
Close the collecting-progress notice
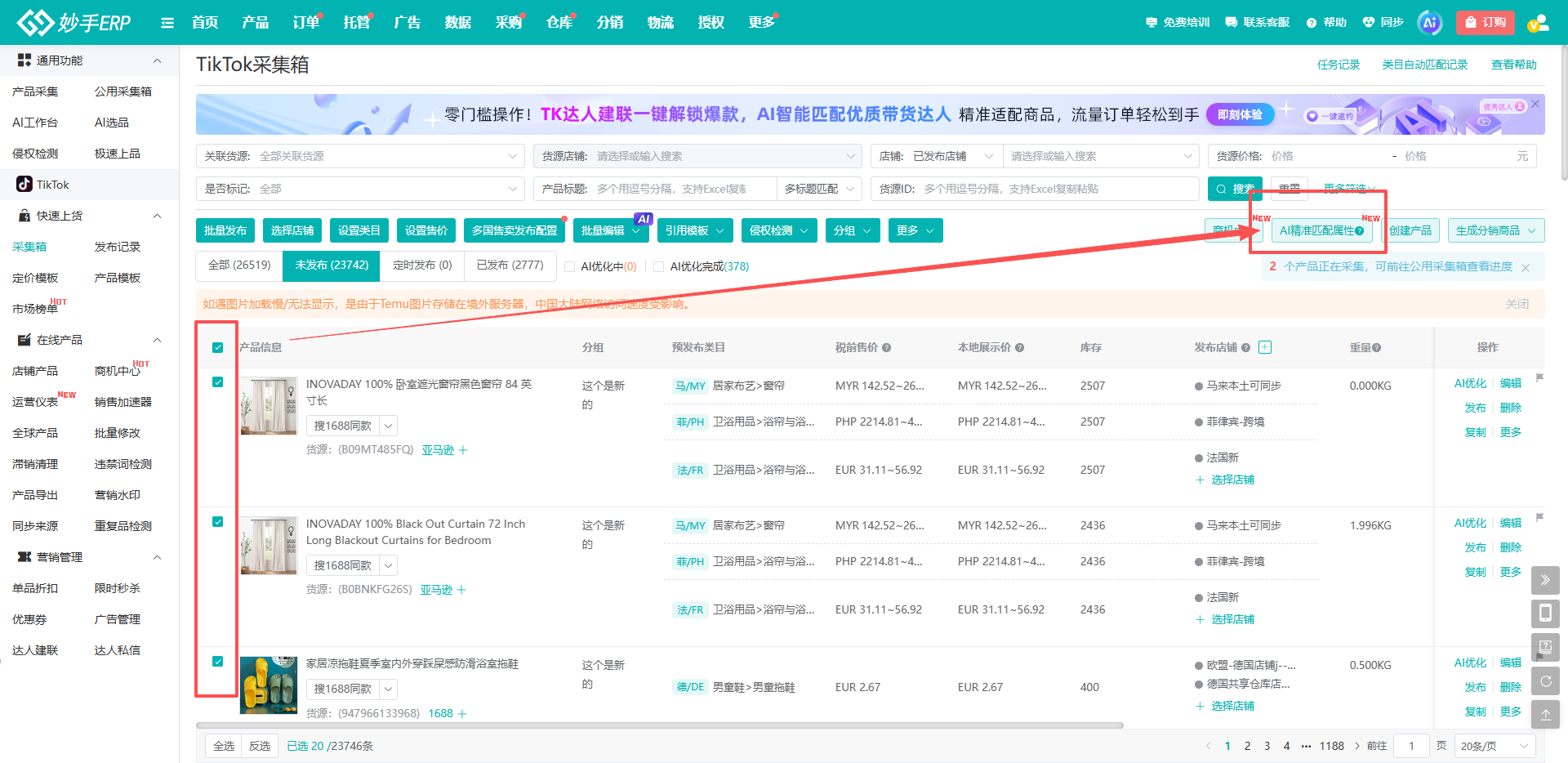1526,267
